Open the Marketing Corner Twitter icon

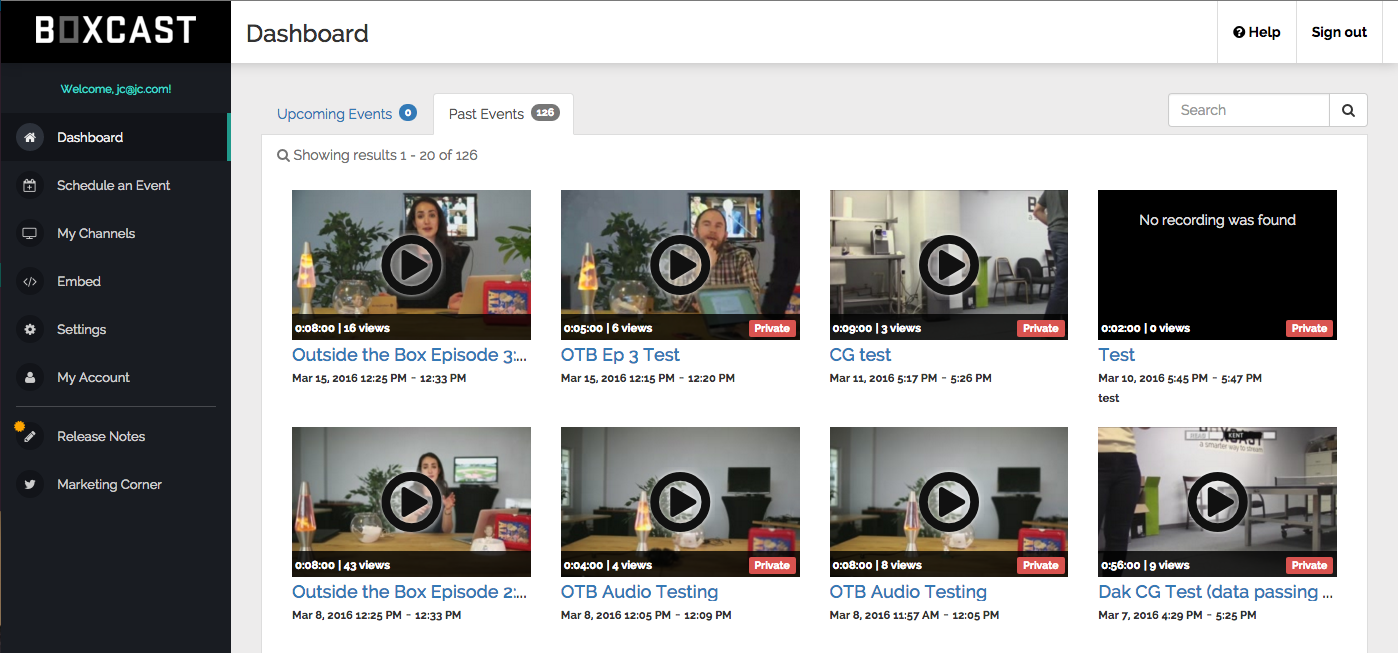(29, 484)
